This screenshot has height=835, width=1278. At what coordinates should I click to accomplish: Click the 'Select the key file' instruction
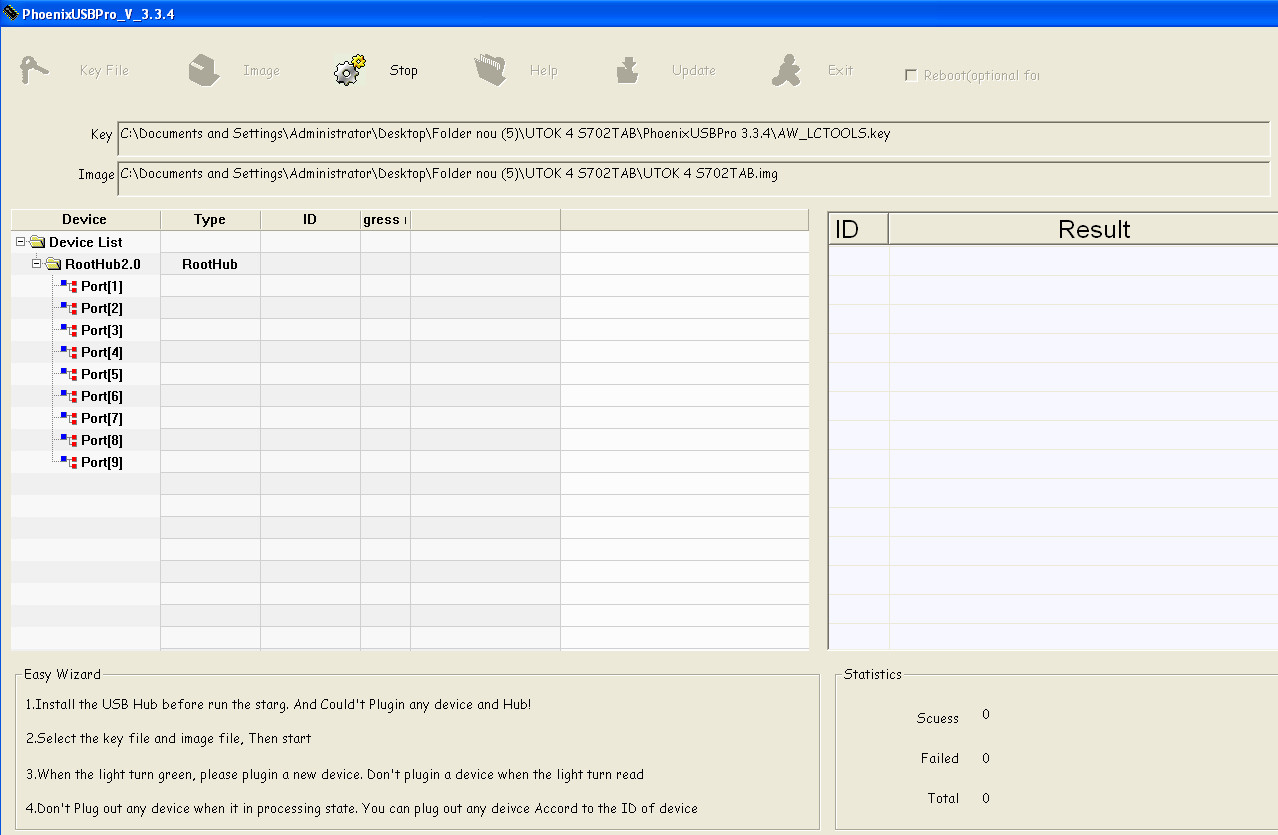pos(168,738)
